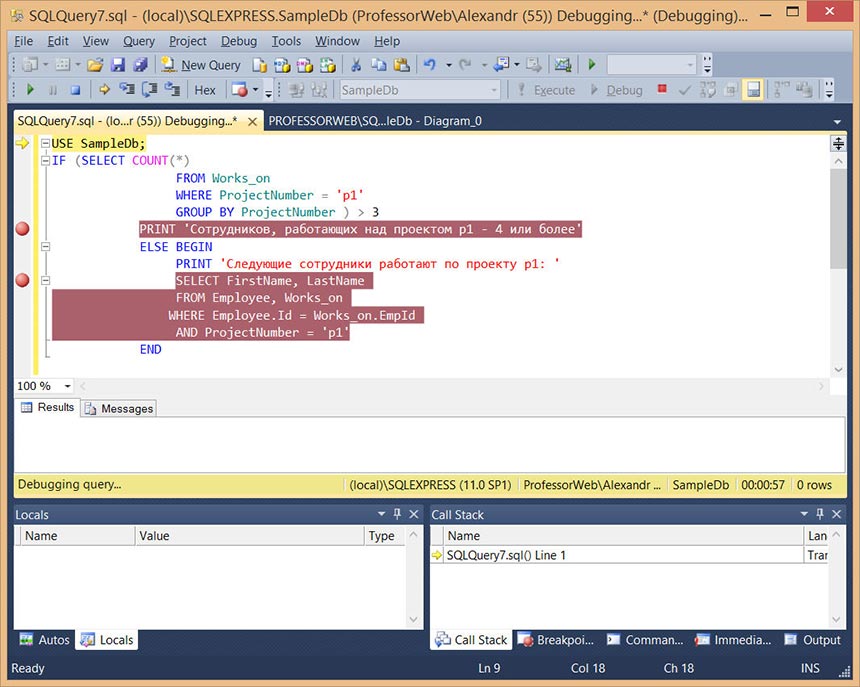Open the Help menu
The width and height of the screenshot is (860, 687).
click(x=387, y=41)
